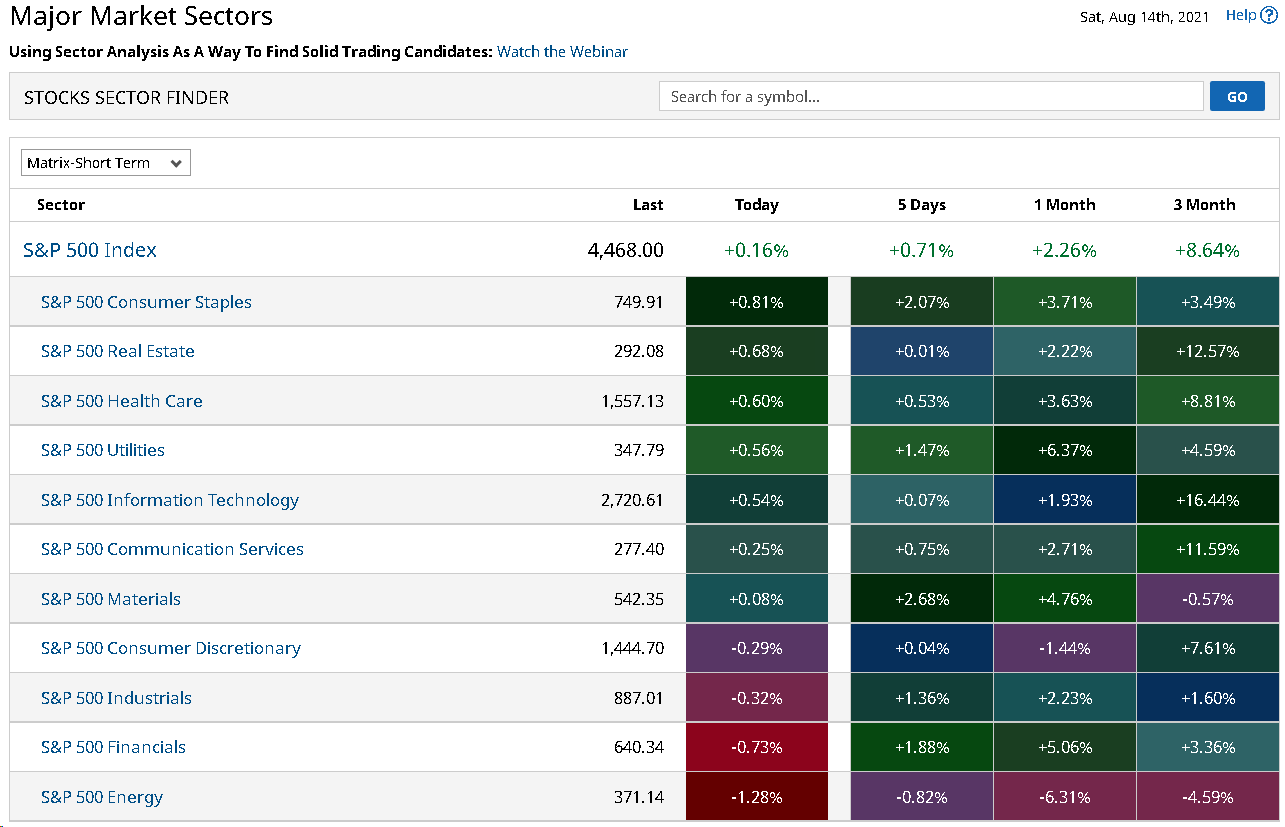The height and width of the screenshot is (827, 1285).
Task: Open S&P 500 Industrials sector
Action: pyautogui.click(x=116, y=698)
